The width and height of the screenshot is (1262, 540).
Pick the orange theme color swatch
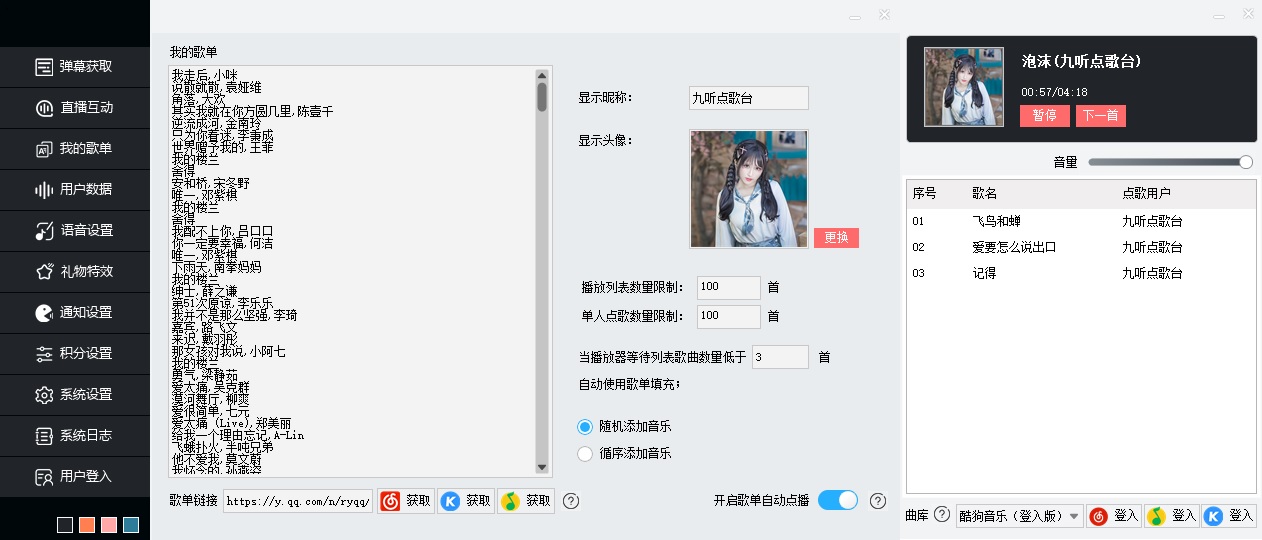tap(87, 525)
